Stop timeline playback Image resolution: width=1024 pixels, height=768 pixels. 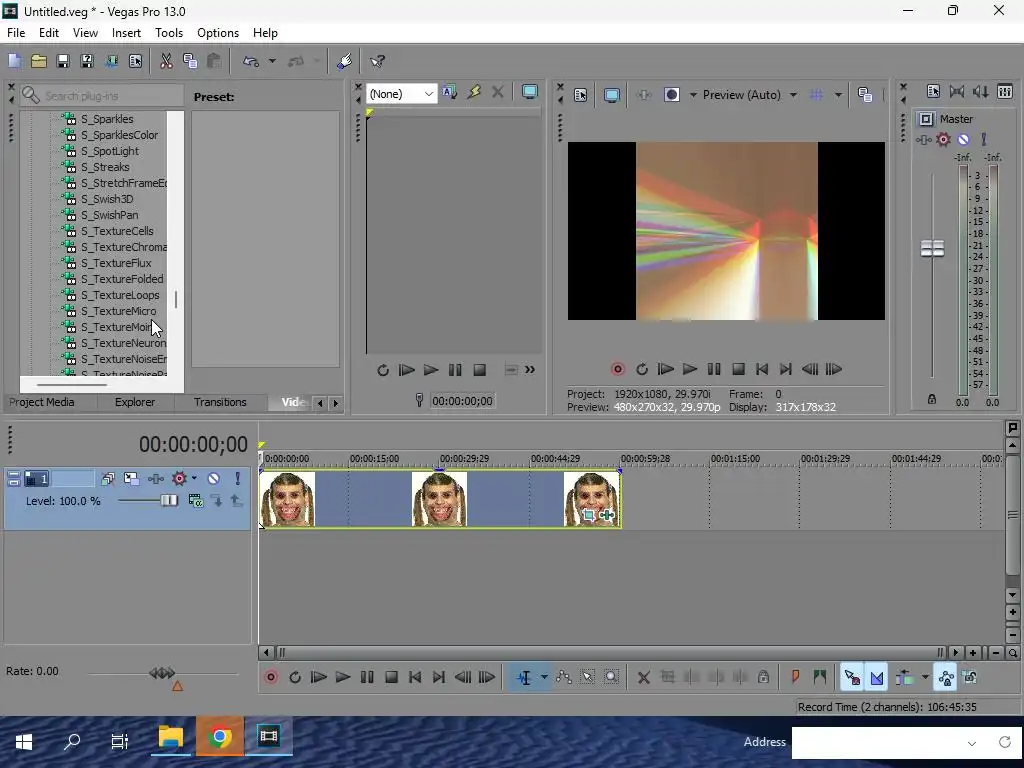point(391,677)
